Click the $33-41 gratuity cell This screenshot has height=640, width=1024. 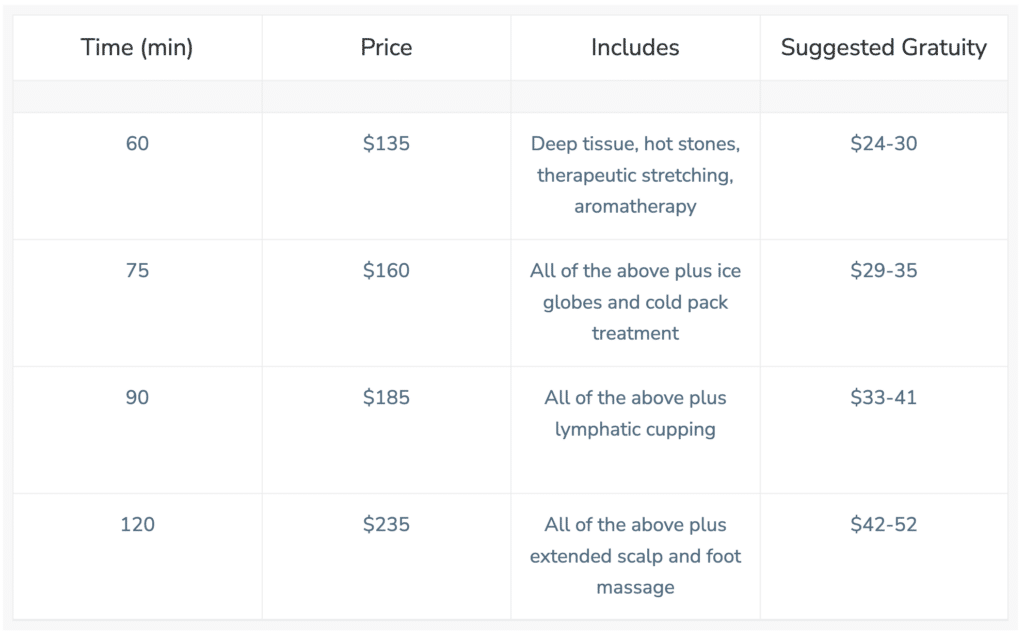pos(884,398)
